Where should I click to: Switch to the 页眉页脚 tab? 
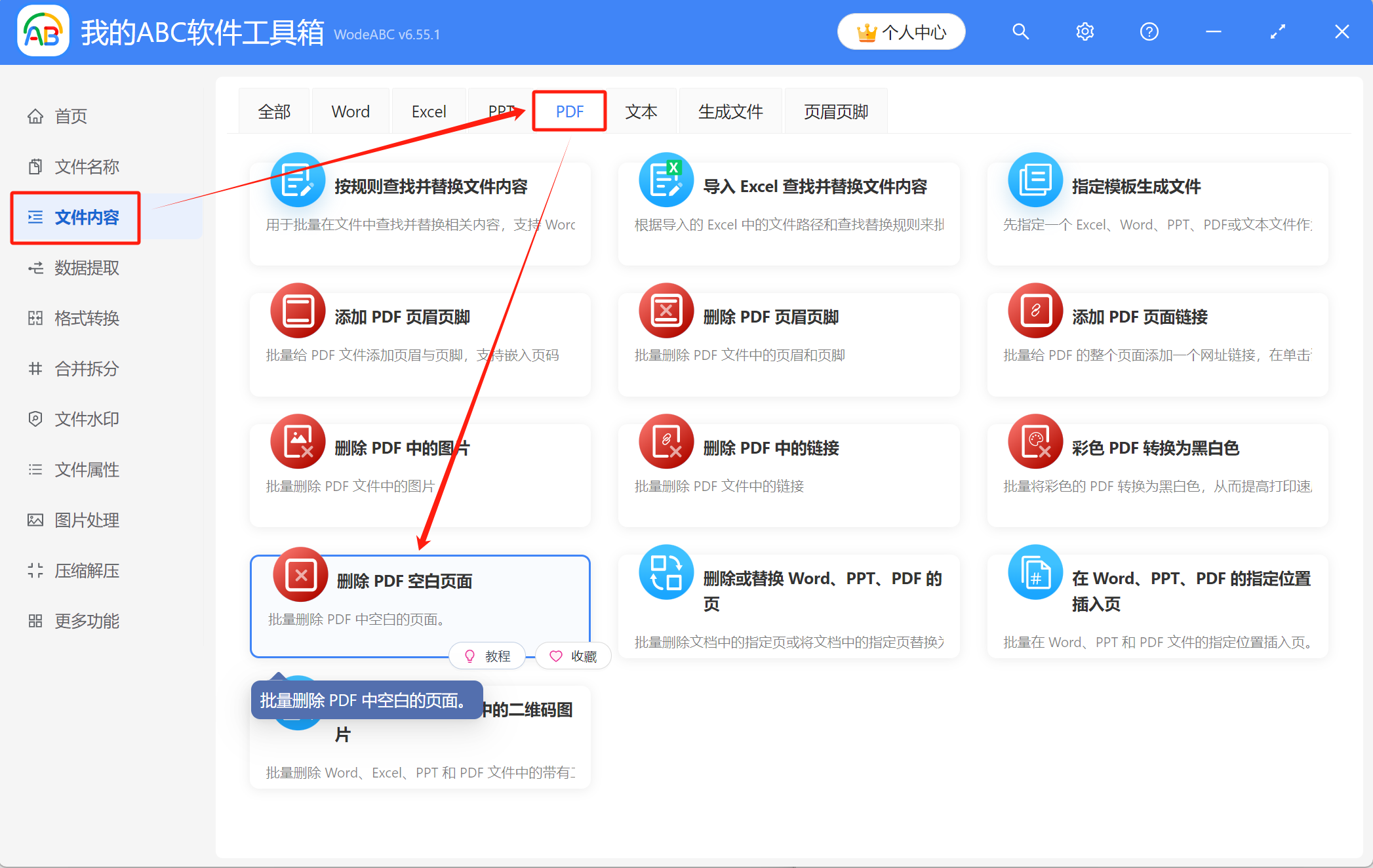pyautogui.click(x=836, y=111)
